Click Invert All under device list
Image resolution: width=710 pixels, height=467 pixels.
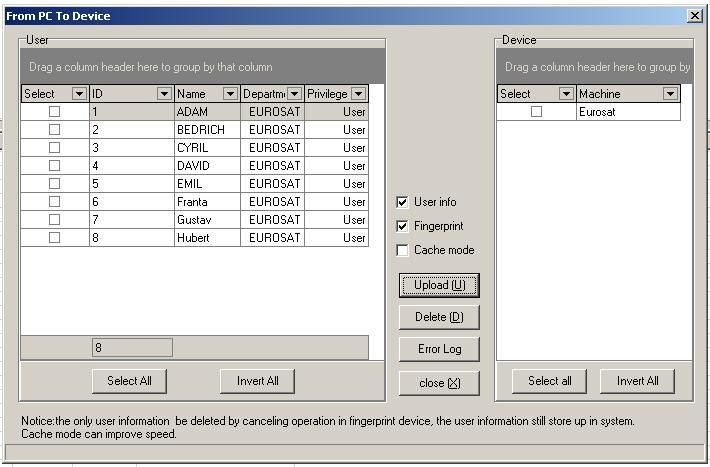(x=637, y=381)
